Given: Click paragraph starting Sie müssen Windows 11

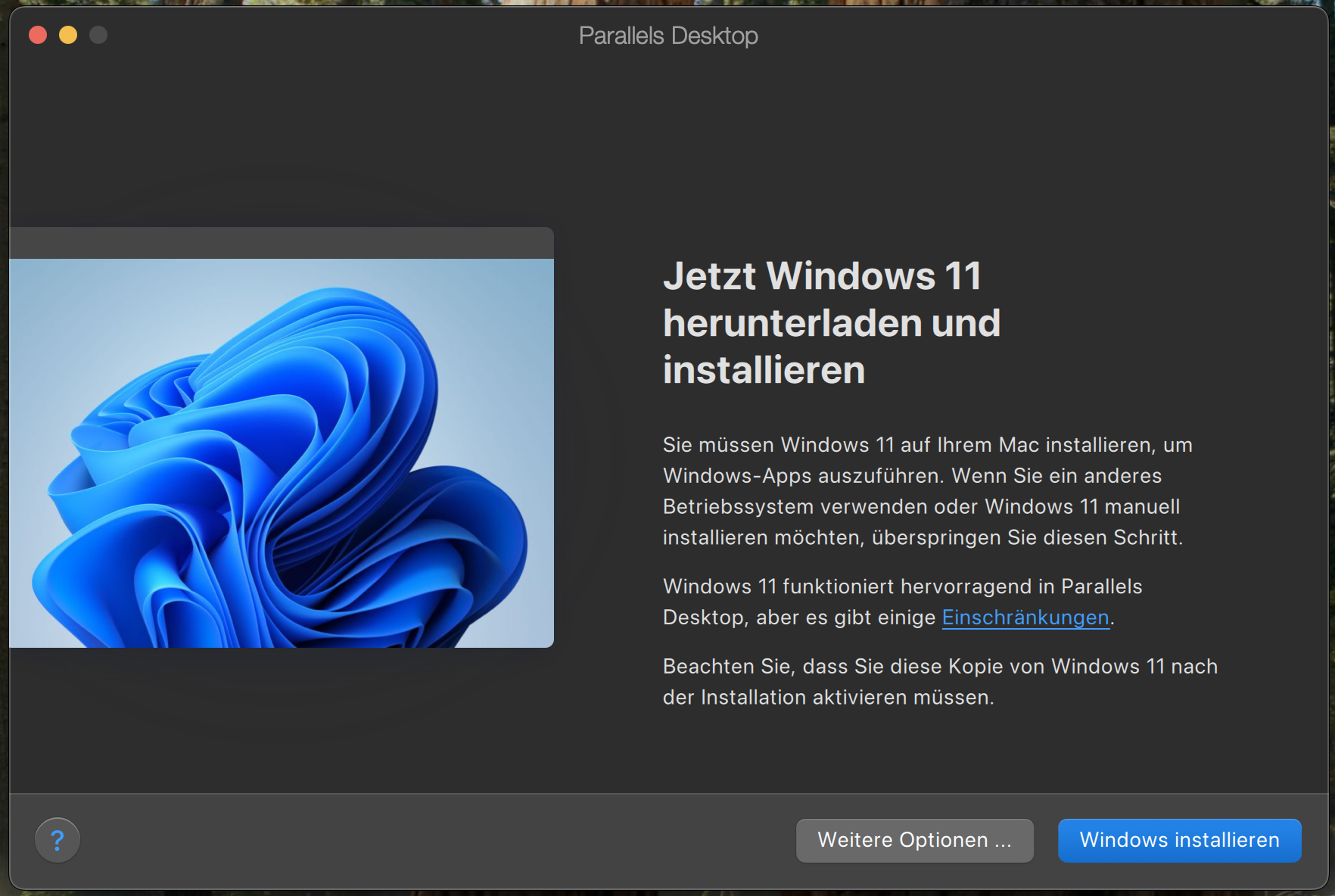Looking at the screenshot, I should (x=928, y=491).
